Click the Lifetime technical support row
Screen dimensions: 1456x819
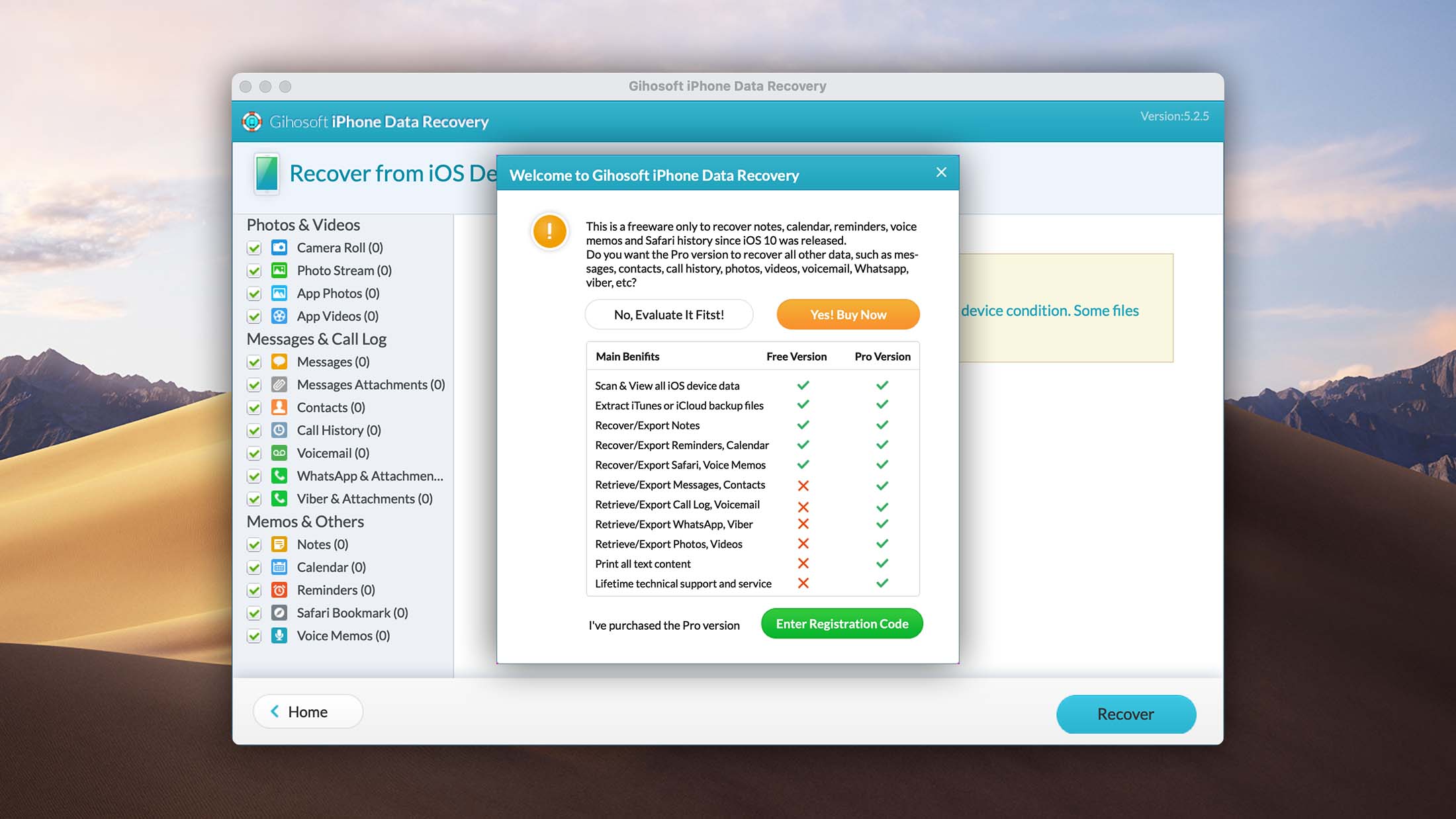(752, 584)
